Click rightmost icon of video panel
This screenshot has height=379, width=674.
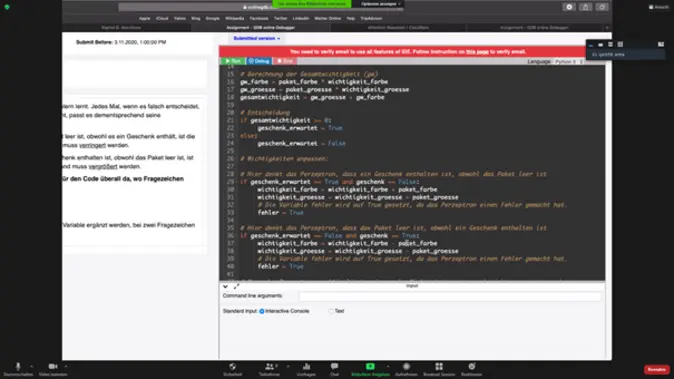click(x=661, y=44)
